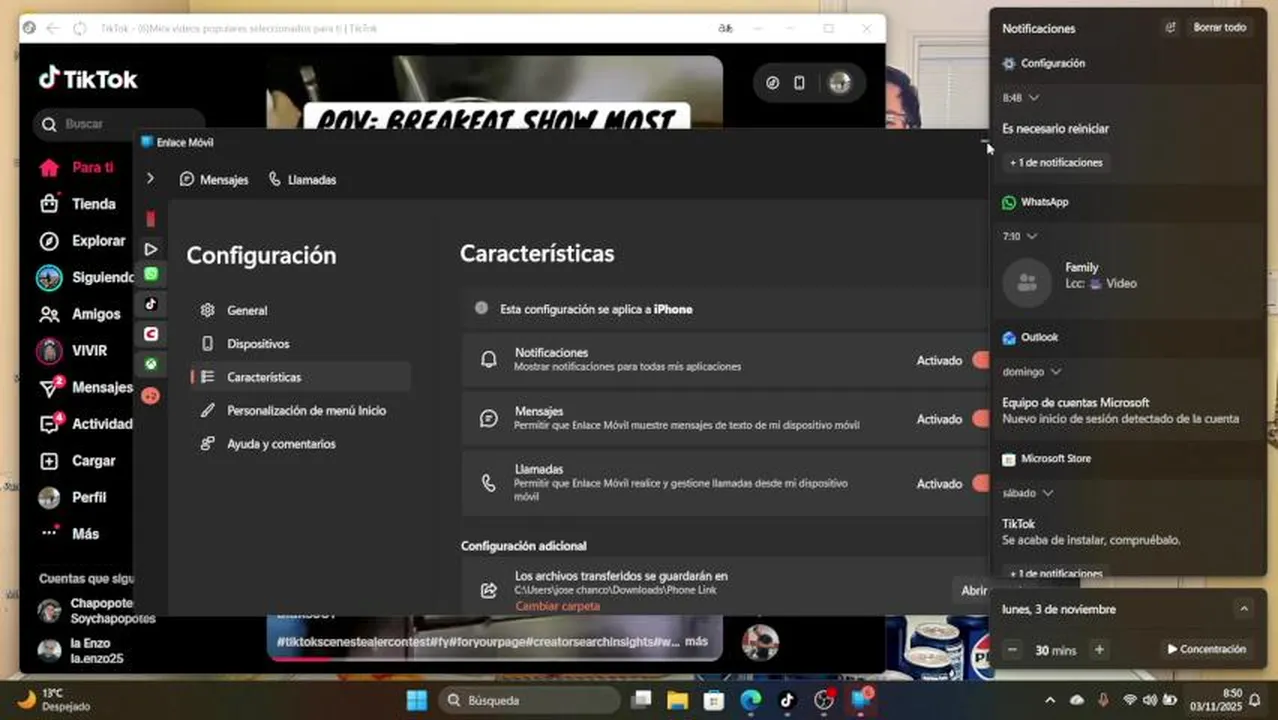Expand the Enlace Móvil side panel chevron
The image size is (1278, 720).
pos(150,178)
